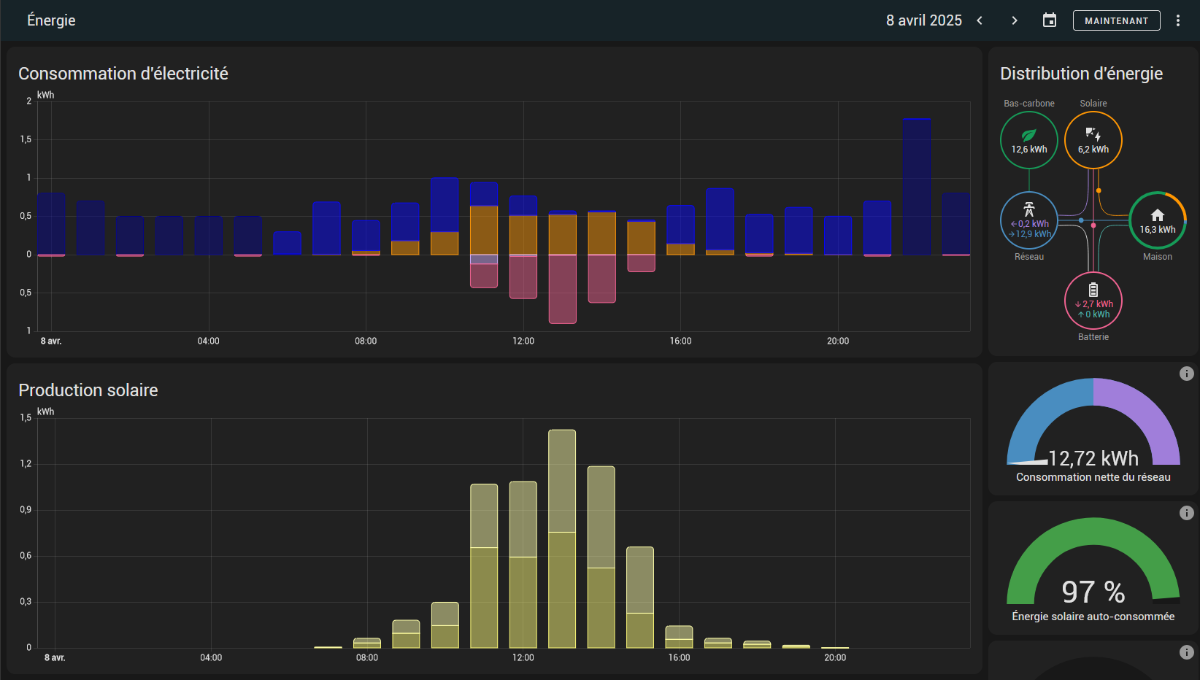This screenshot has width=1200, height=680.
Task: Select the Réseau grid pylon circle
Action: click(1029, 220)
